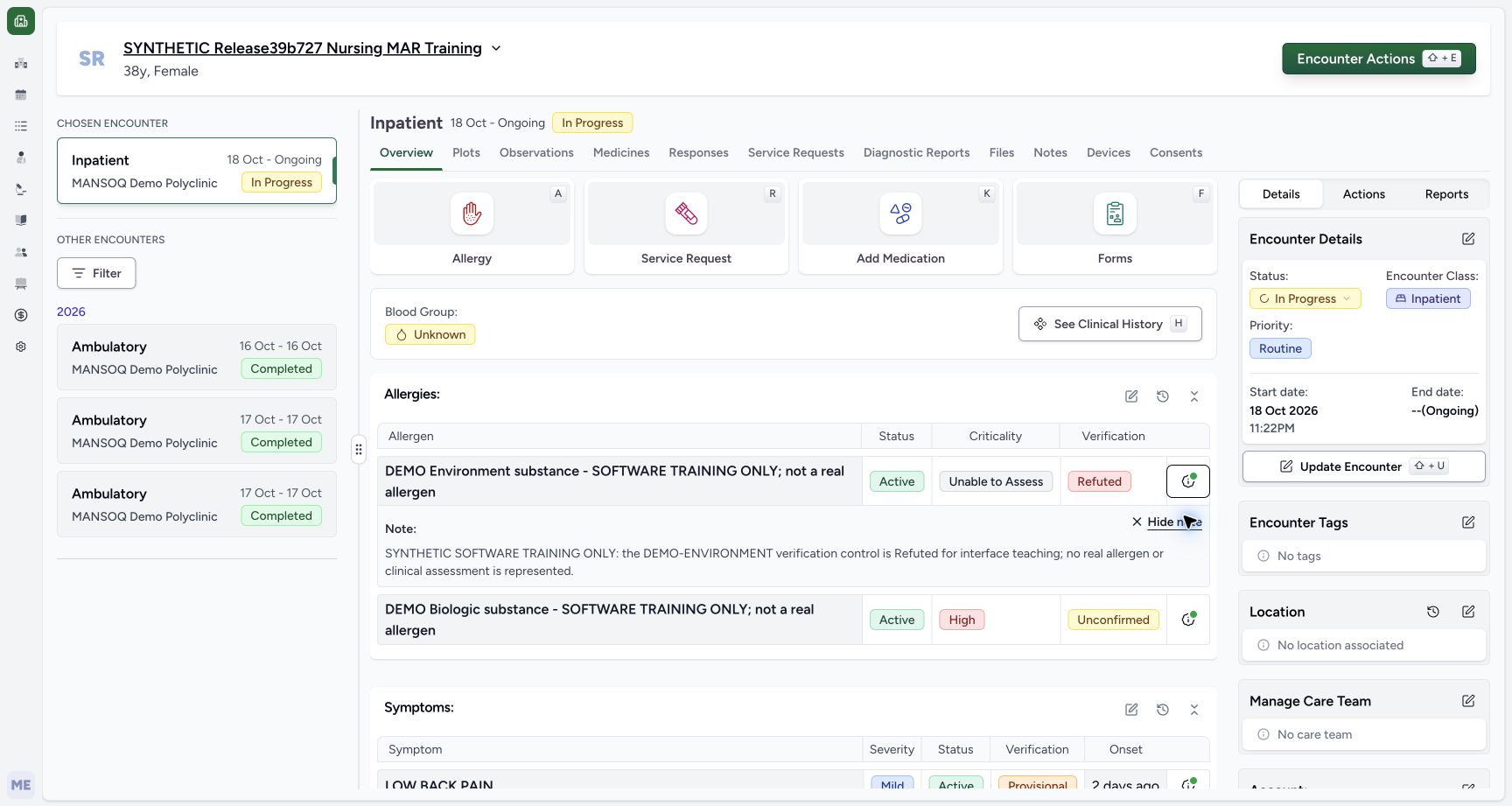1512x806 pixels.
Task: Collapse the Allergies section
Action: [1194, 396]
